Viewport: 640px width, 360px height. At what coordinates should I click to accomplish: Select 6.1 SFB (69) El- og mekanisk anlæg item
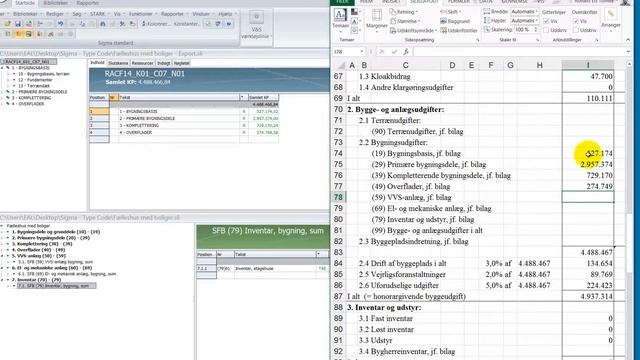[67, 273]
